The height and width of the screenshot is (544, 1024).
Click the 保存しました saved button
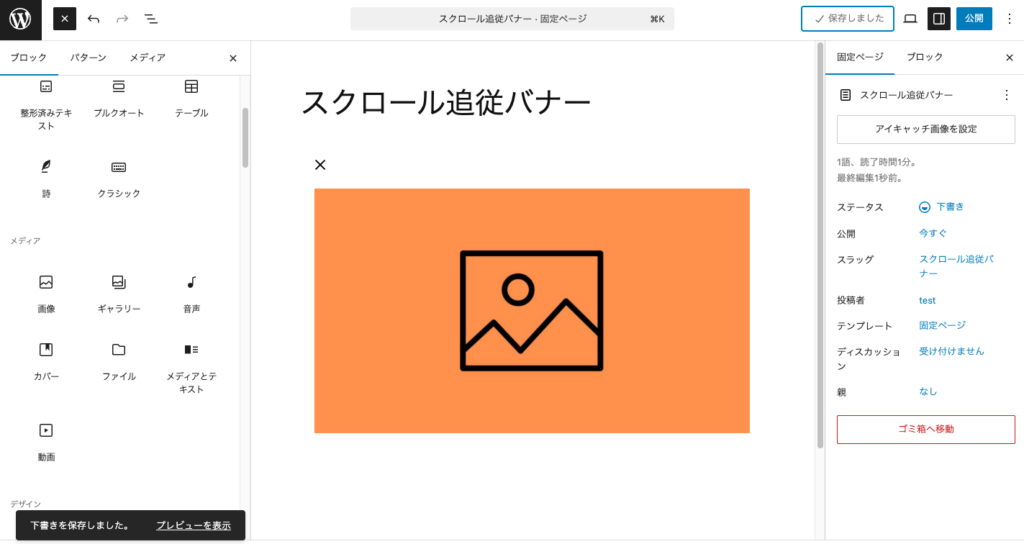[847, 19]
